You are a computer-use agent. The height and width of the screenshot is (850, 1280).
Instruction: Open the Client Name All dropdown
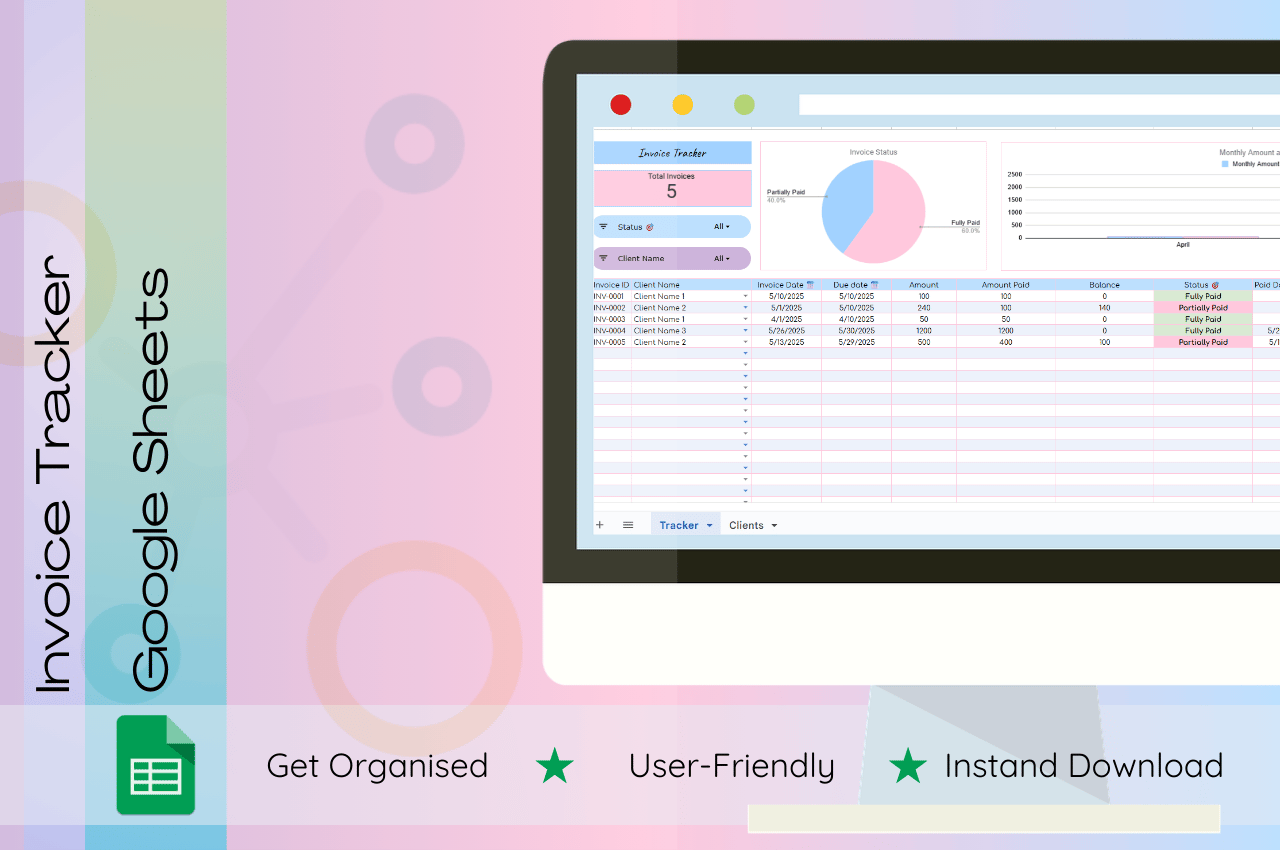pyautogui.click(x=721, y=257)
